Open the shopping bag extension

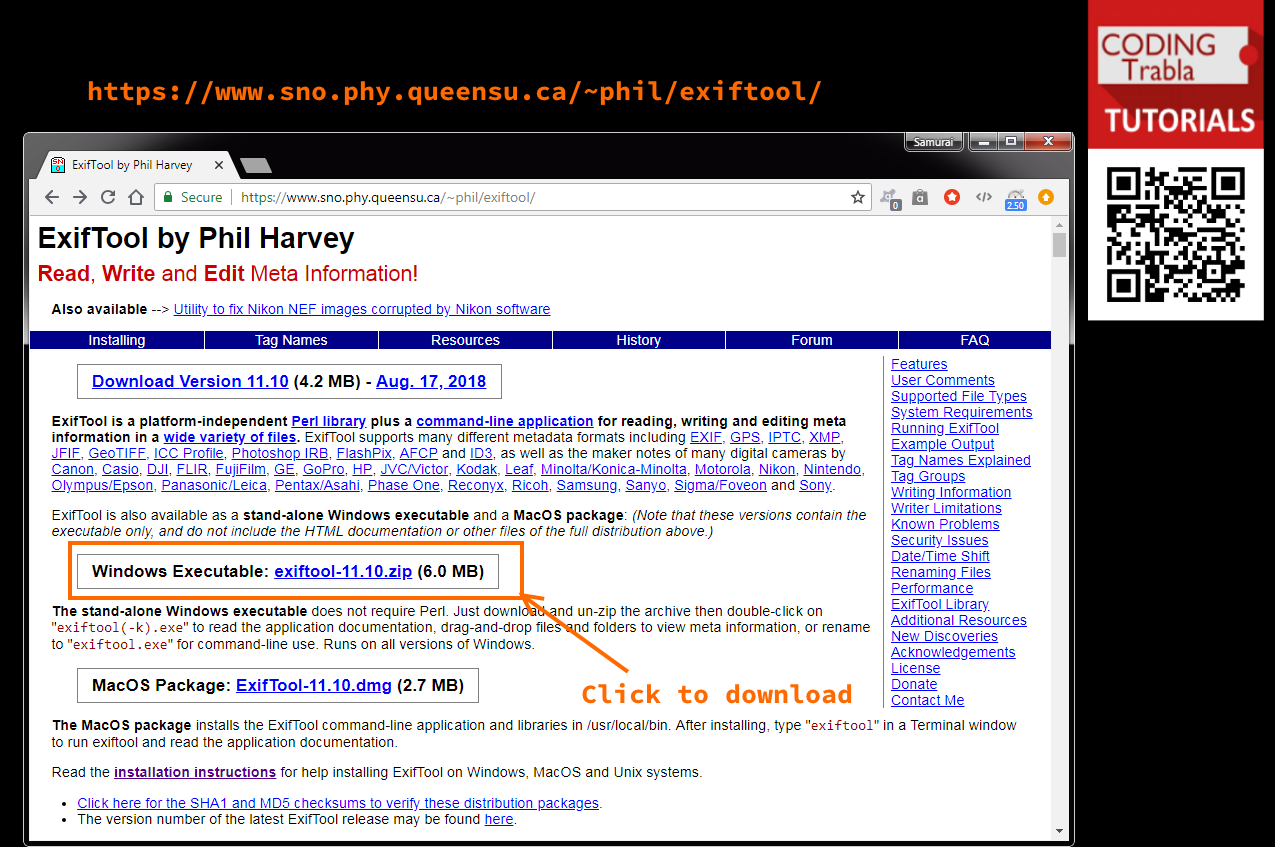[x=920, y=198]
